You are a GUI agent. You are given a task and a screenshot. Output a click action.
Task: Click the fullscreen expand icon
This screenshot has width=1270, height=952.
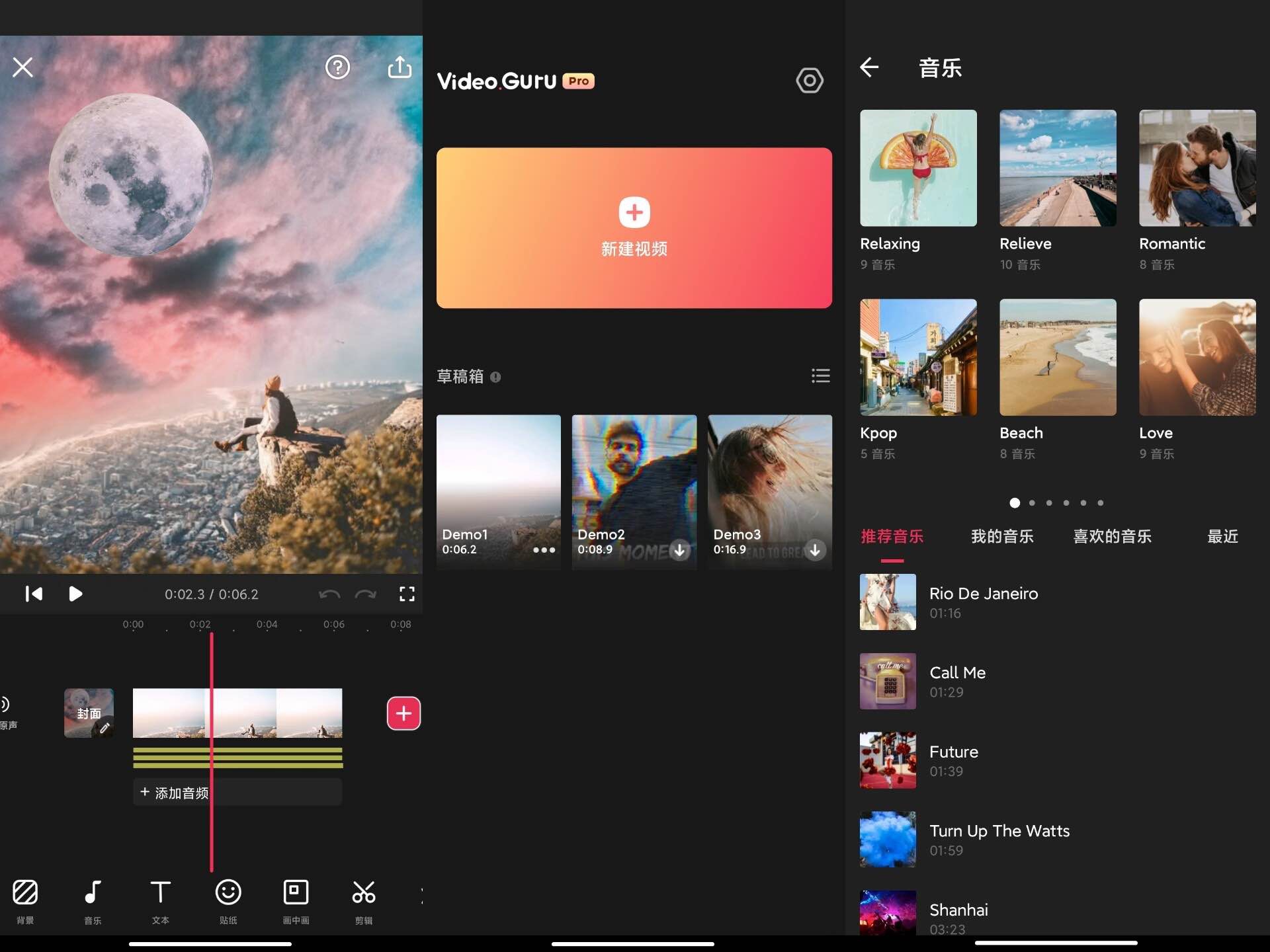click(x=406, y=594)
